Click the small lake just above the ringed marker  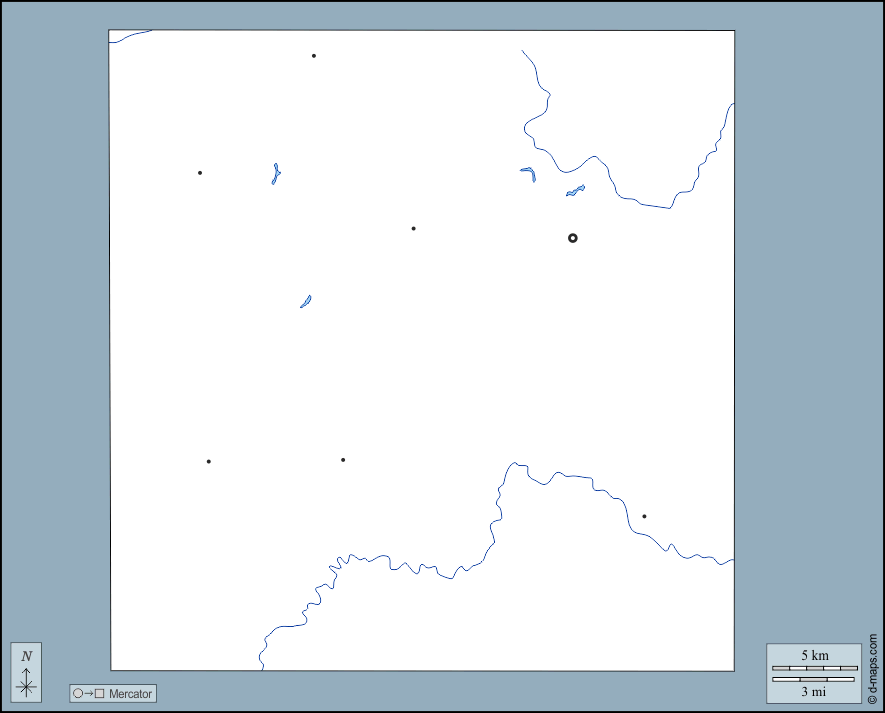(x=575, y=190)
